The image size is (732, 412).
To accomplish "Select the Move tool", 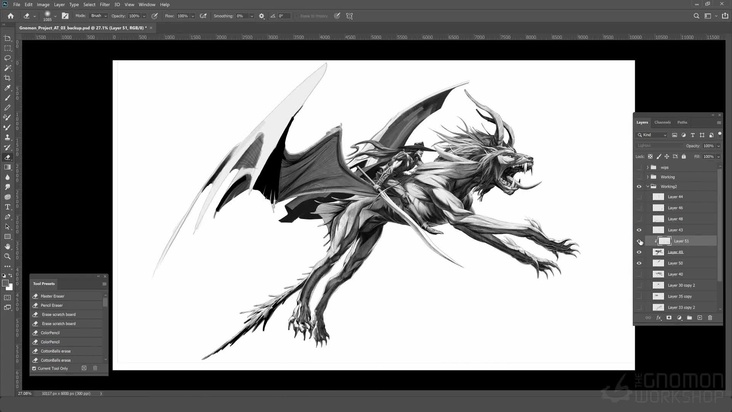I will tap(7, 38).
